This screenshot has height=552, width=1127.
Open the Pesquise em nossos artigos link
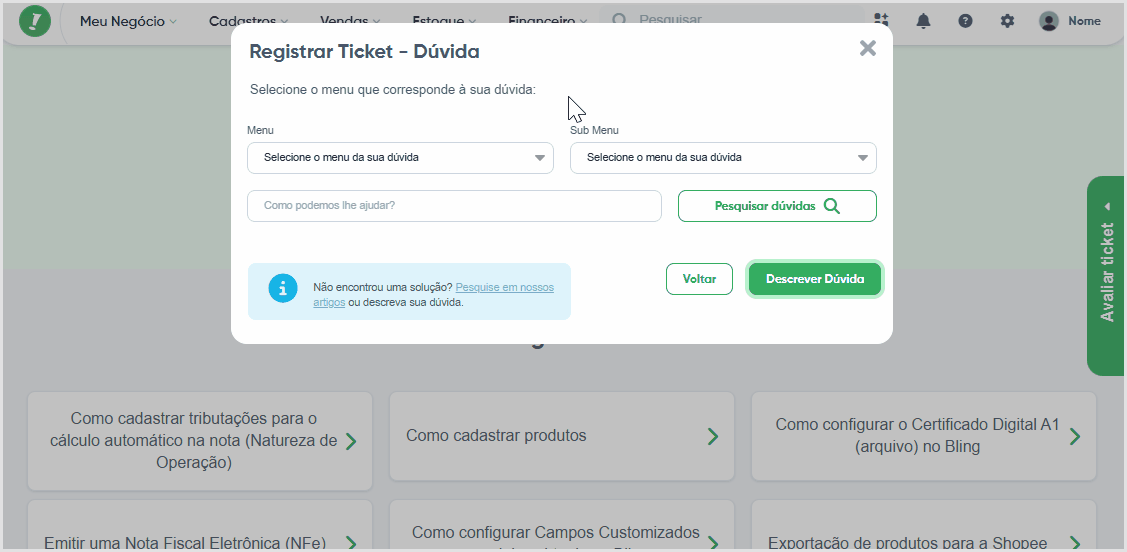(x=433, y=295)
